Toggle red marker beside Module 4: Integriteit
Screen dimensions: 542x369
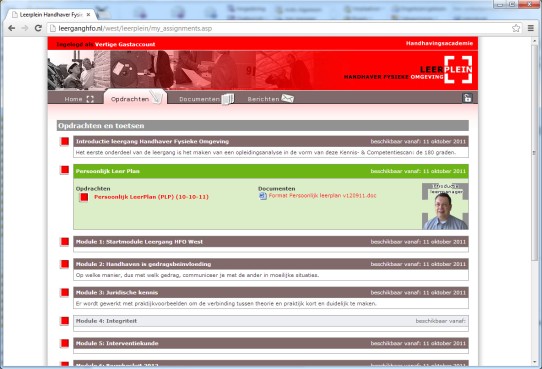(x=65, y=321)
